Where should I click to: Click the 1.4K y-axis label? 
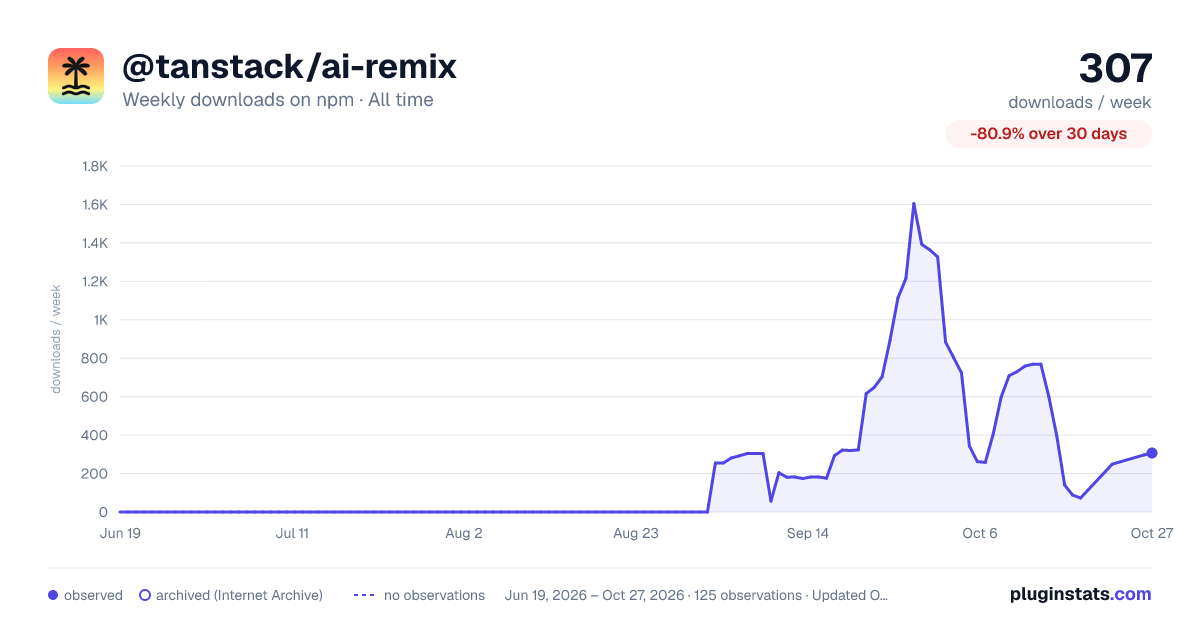[94, 243]
